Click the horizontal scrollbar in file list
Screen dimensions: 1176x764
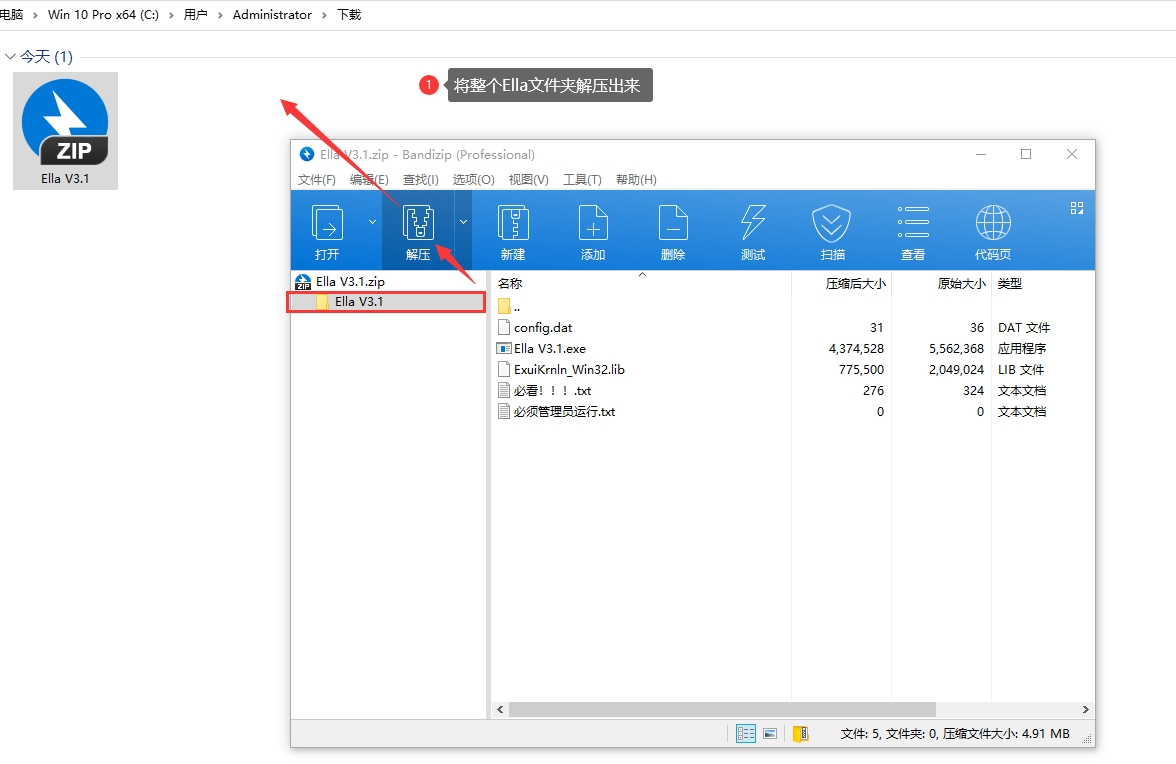pyautogui.click(x=722, y=709)
